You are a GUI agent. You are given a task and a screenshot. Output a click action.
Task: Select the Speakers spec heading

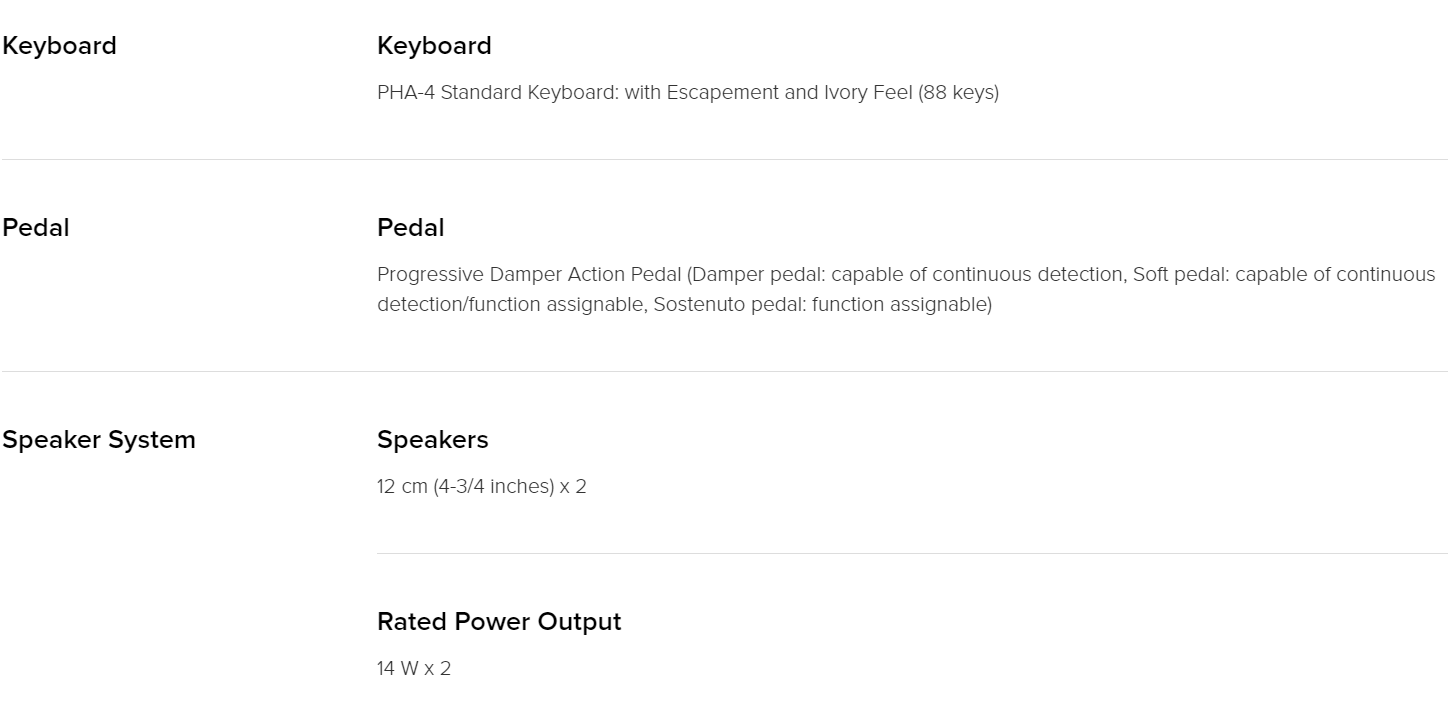(433, 440)
